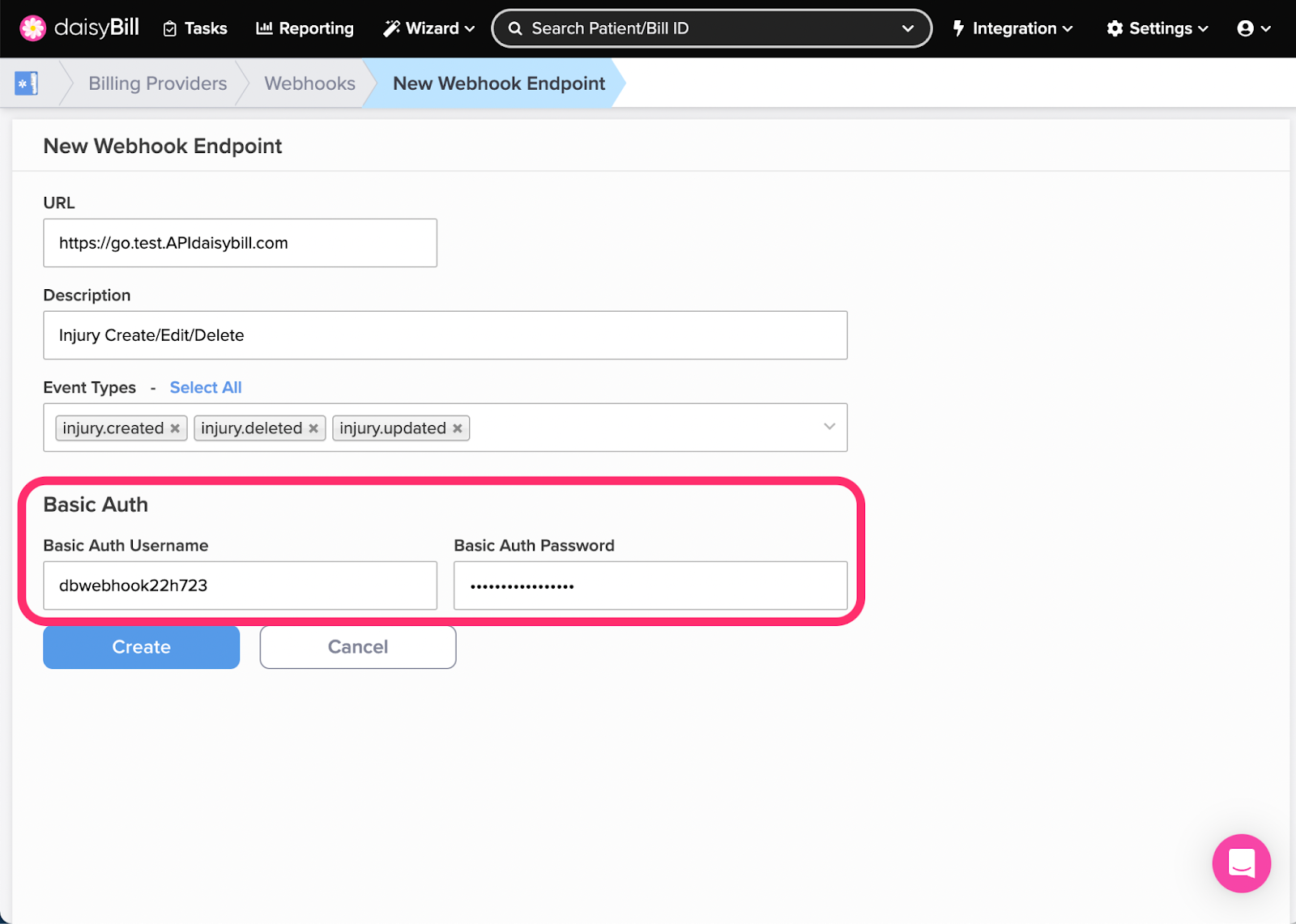Click the Wizard wand icon

click(391, 28)
